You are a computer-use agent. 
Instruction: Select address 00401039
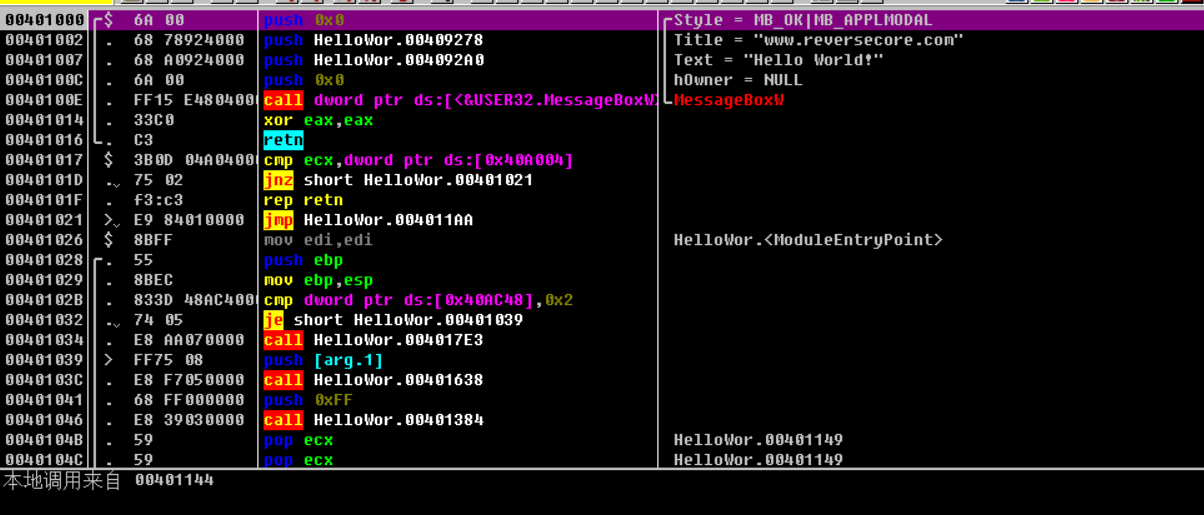point(44,360)
